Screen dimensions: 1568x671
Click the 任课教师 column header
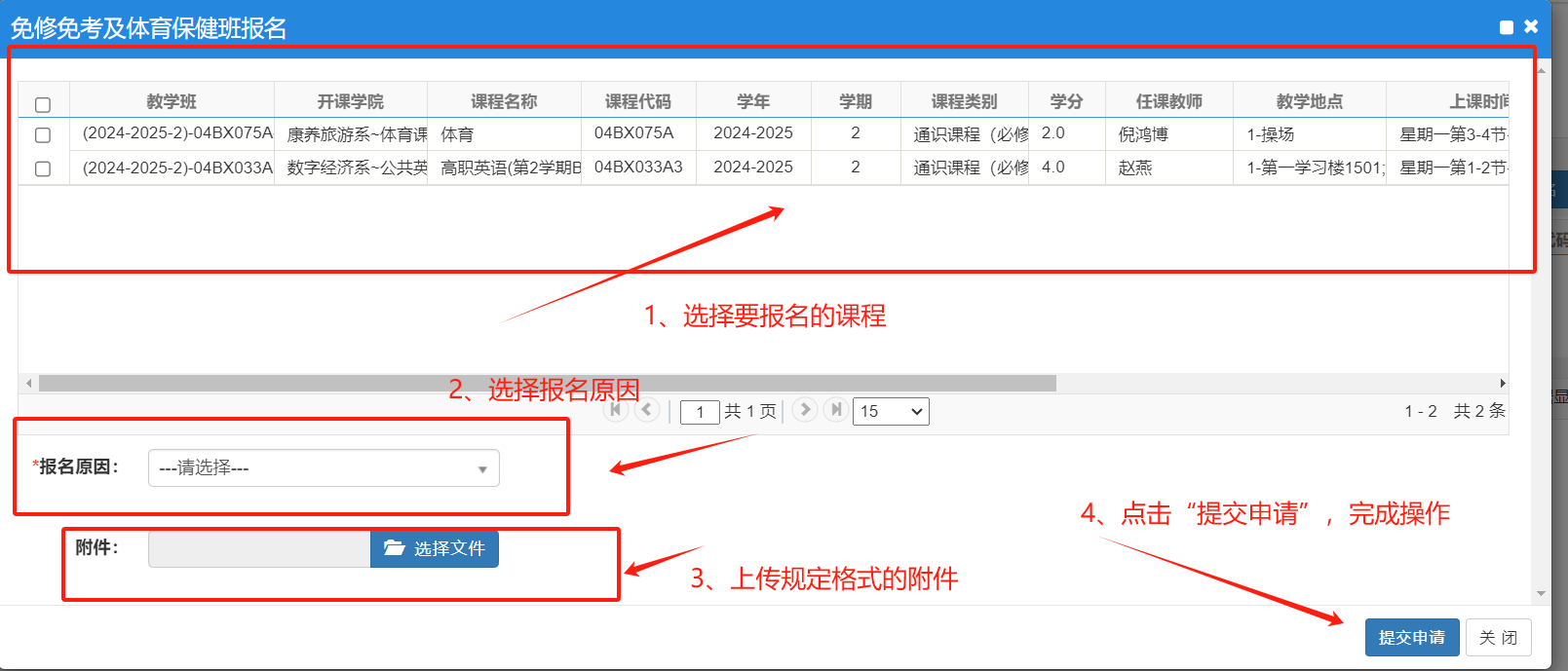1168,101
